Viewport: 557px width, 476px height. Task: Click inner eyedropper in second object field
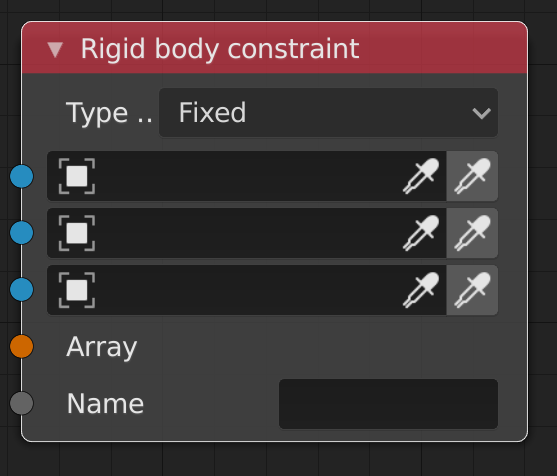click(x=421, y=233)
